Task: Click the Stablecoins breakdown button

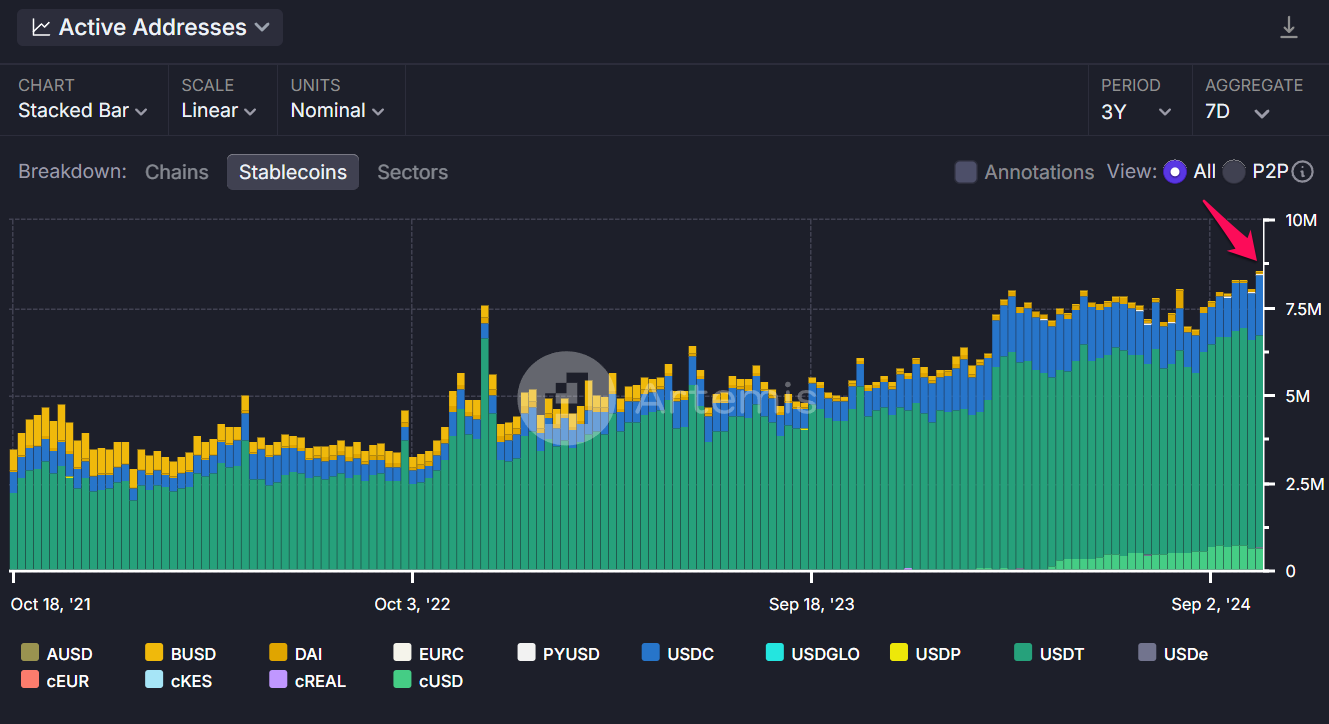Action: click(292, 172)
